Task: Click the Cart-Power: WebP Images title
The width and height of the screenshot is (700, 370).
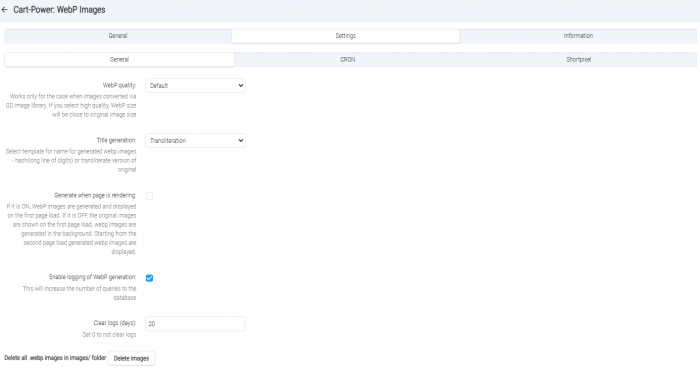Action: click(59, 9)
